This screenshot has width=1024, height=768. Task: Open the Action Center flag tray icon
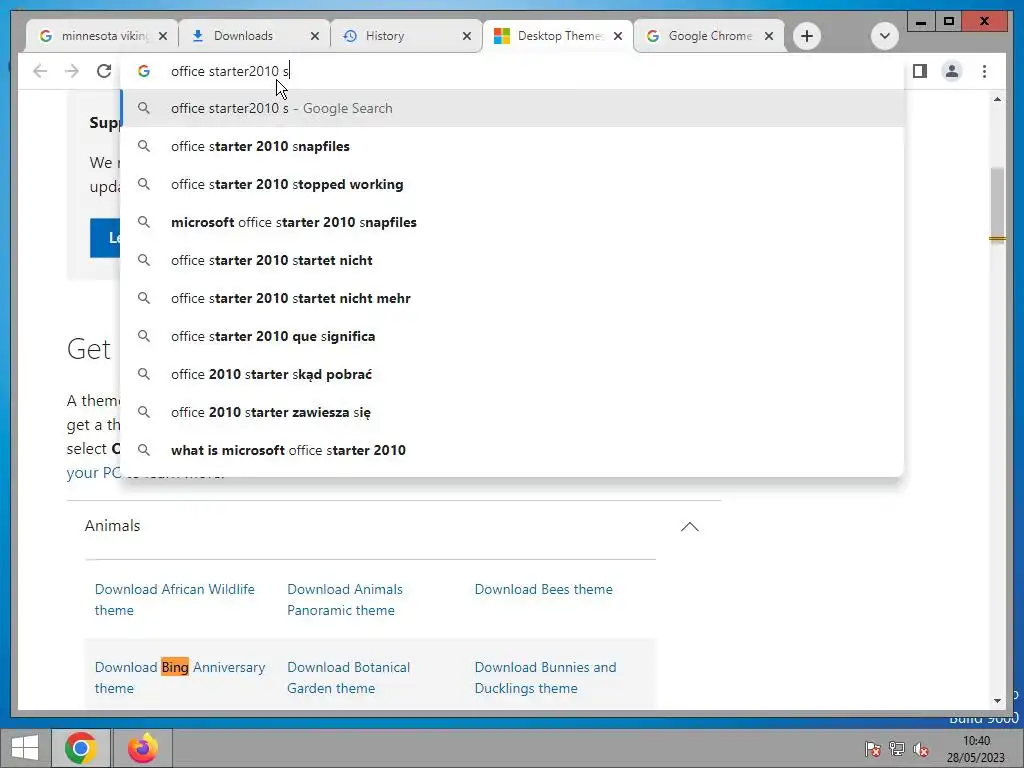click(x=872, y=749)
